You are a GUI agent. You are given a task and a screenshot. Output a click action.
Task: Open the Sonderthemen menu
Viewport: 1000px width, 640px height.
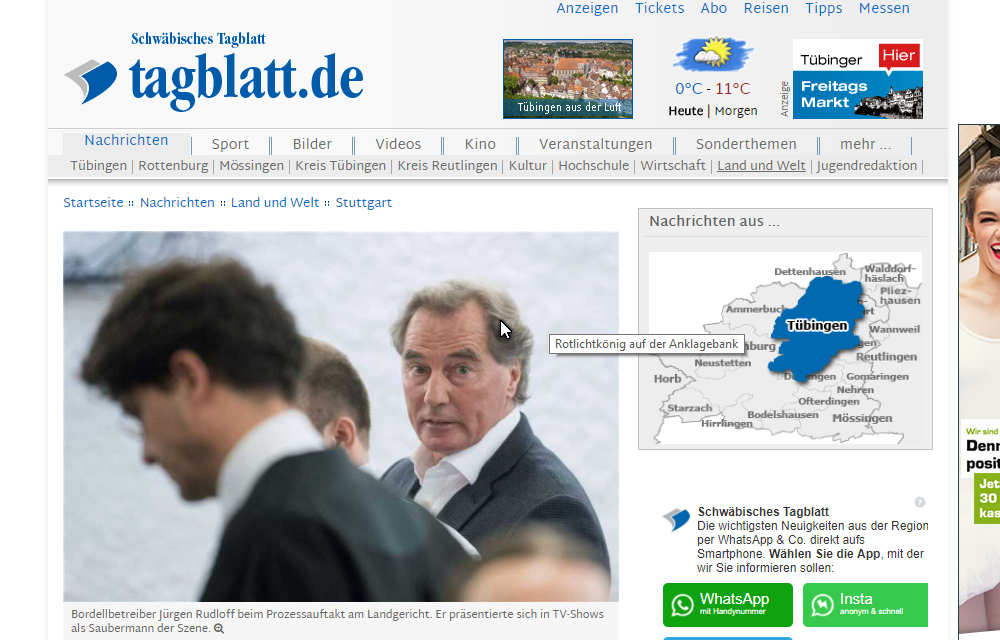pos(746,145)
